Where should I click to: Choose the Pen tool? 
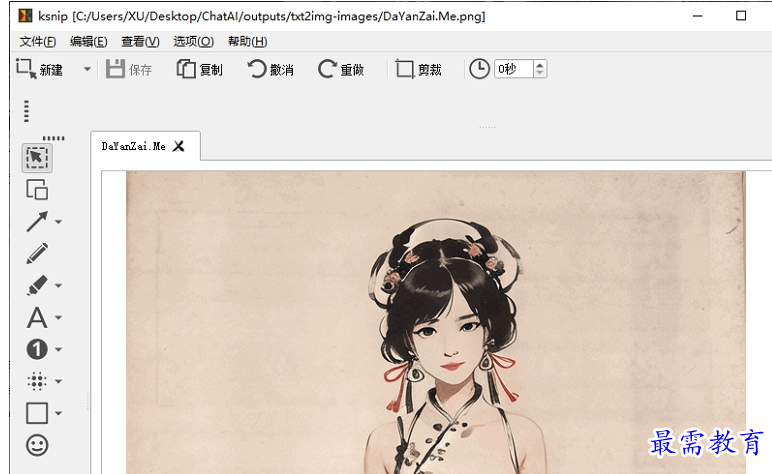tap(37, 253)
